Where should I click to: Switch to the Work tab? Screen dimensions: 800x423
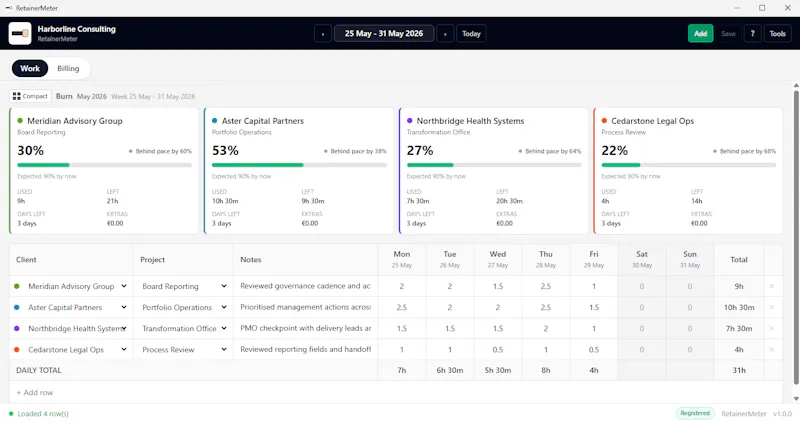30,68
